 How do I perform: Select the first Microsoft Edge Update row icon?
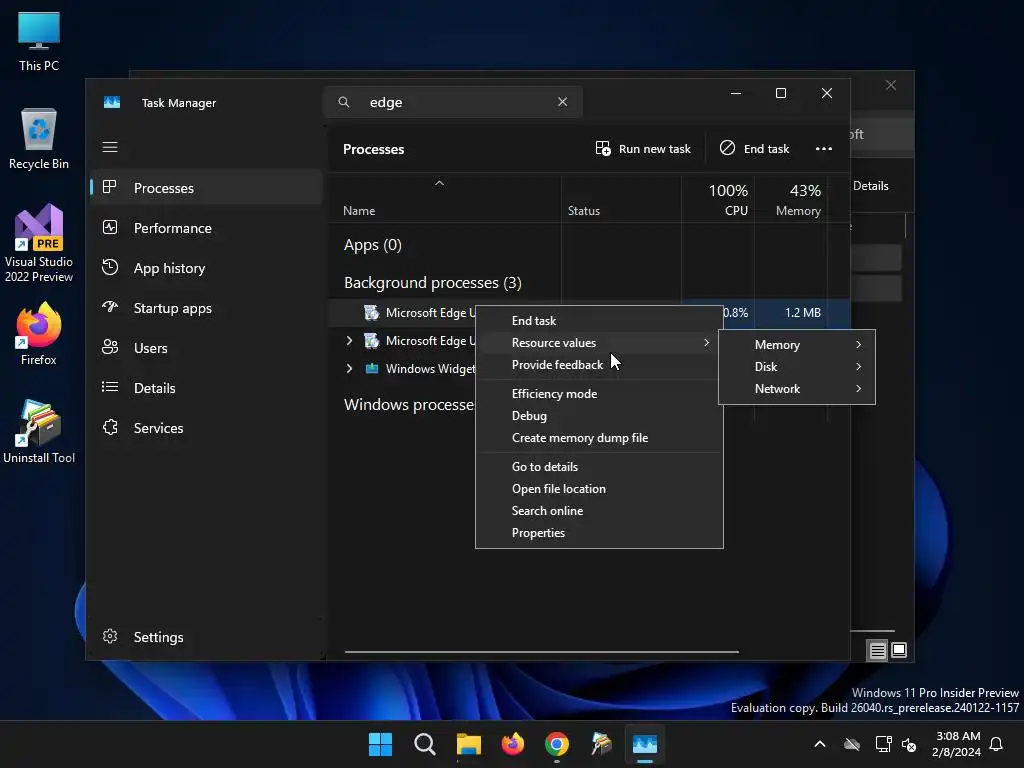[x=372, y=313]
